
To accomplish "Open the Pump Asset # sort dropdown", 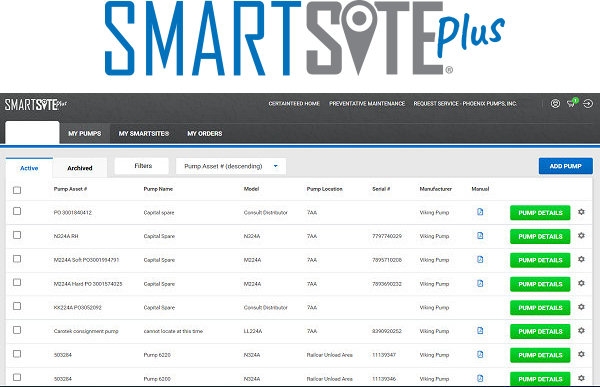I will point(231,166).
